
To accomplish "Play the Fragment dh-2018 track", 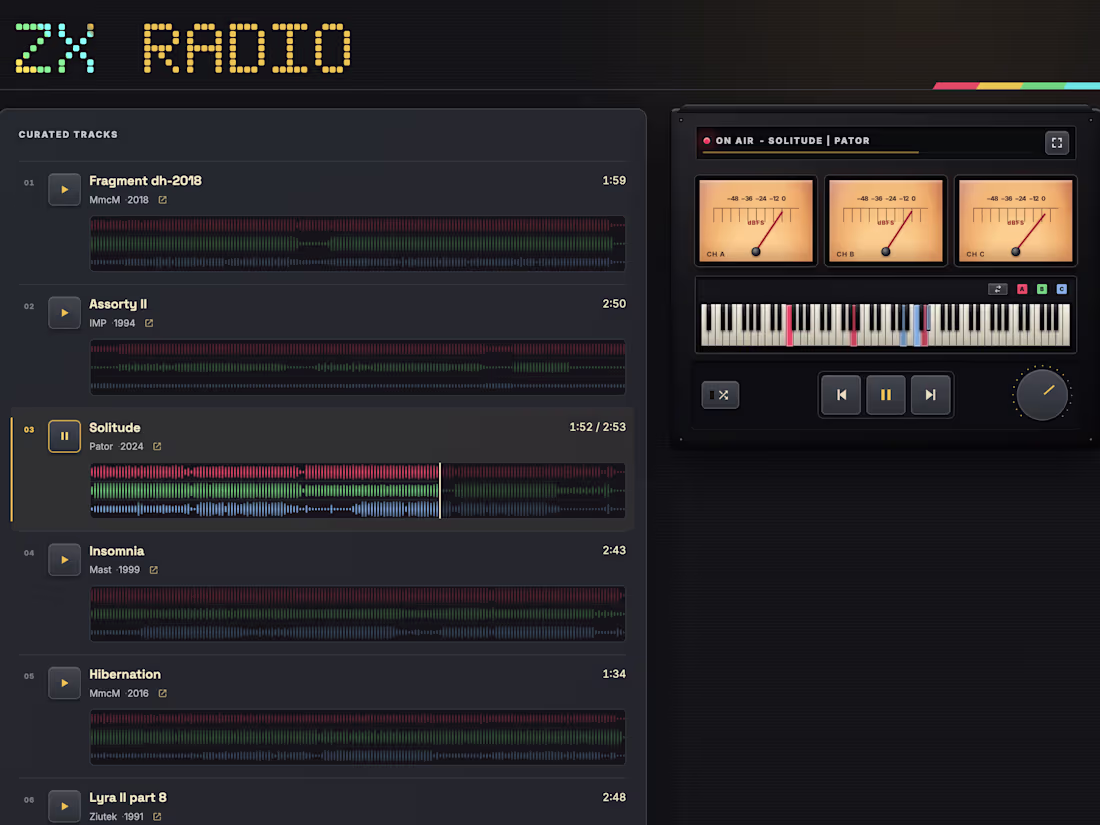I will 64,189.
